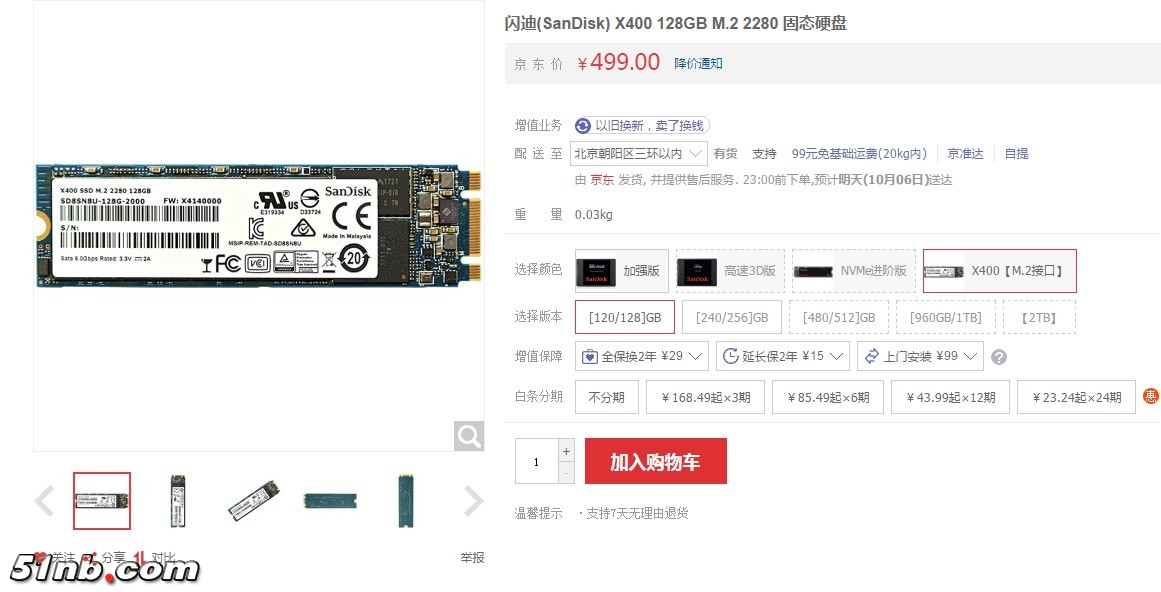
Task: Decrease quantity with the minus stepper
Action: click(566, 473)
